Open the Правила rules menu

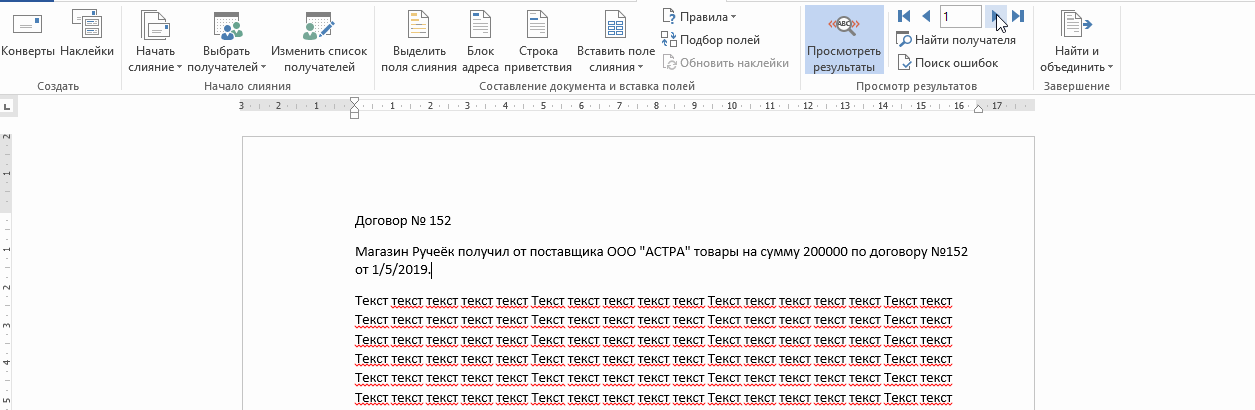tap(699, 17)
